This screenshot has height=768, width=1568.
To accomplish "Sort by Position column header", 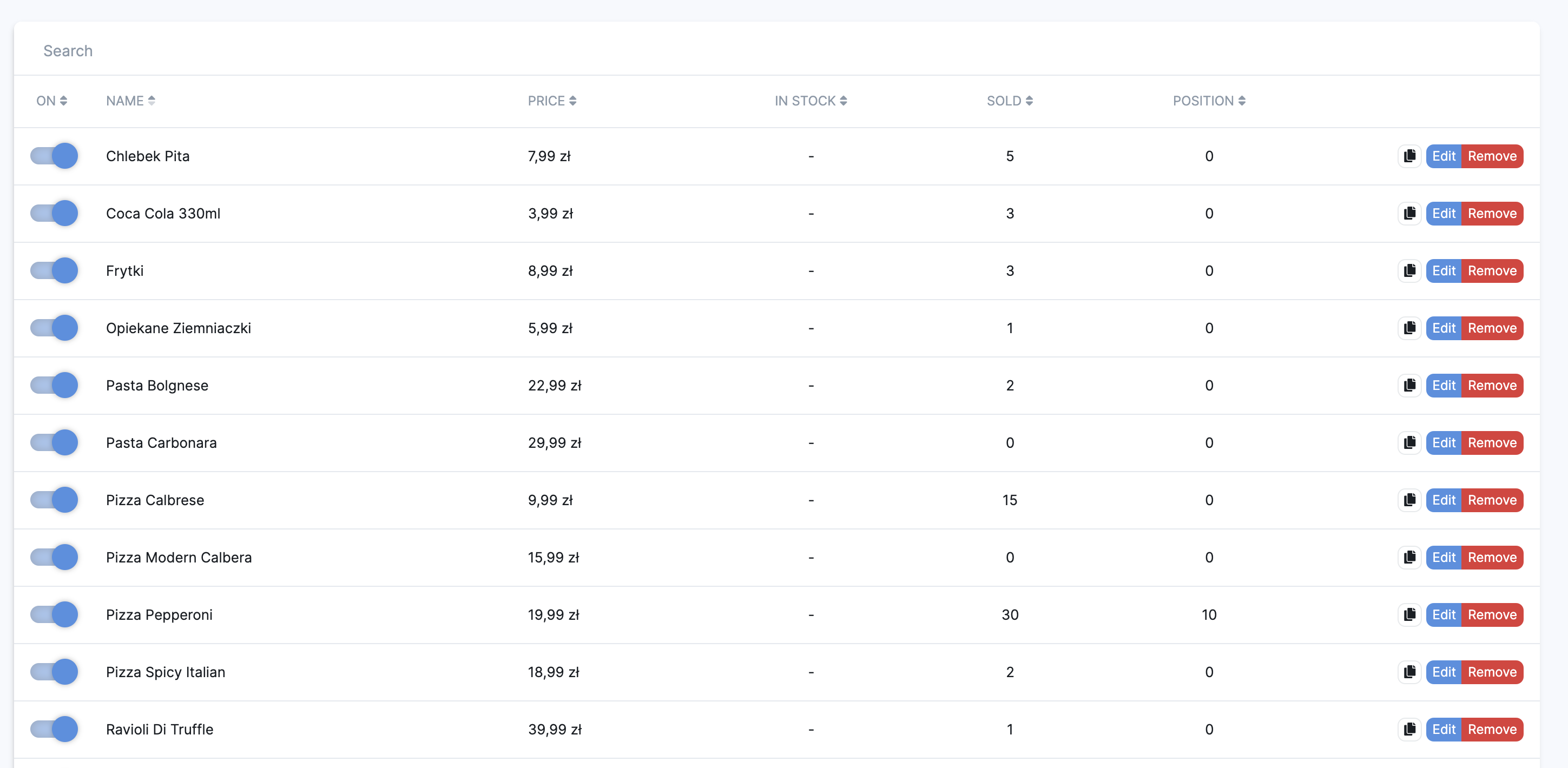I will (1209, 101).
